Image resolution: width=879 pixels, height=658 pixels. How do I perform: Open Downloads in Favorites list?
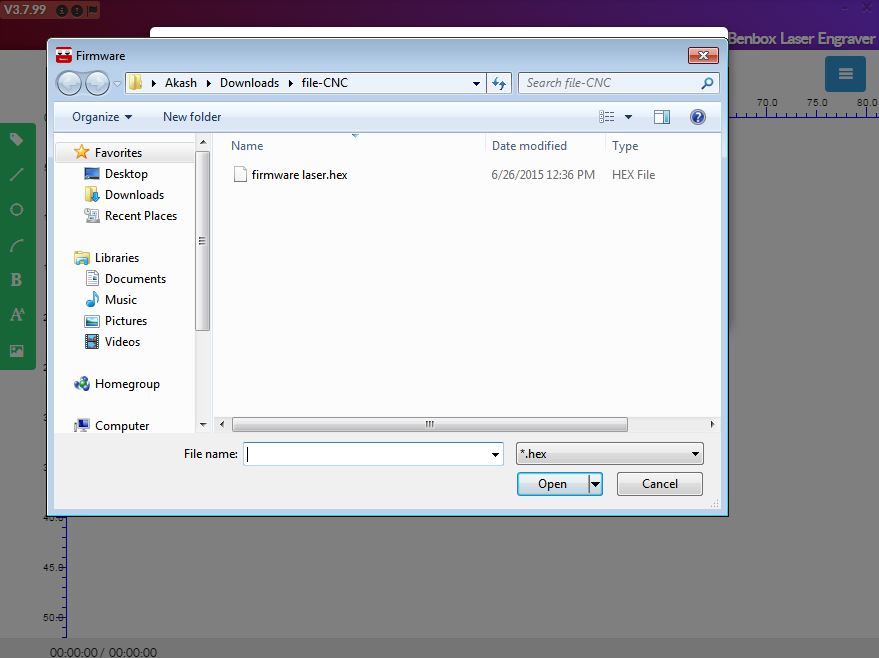click(135, 194)
